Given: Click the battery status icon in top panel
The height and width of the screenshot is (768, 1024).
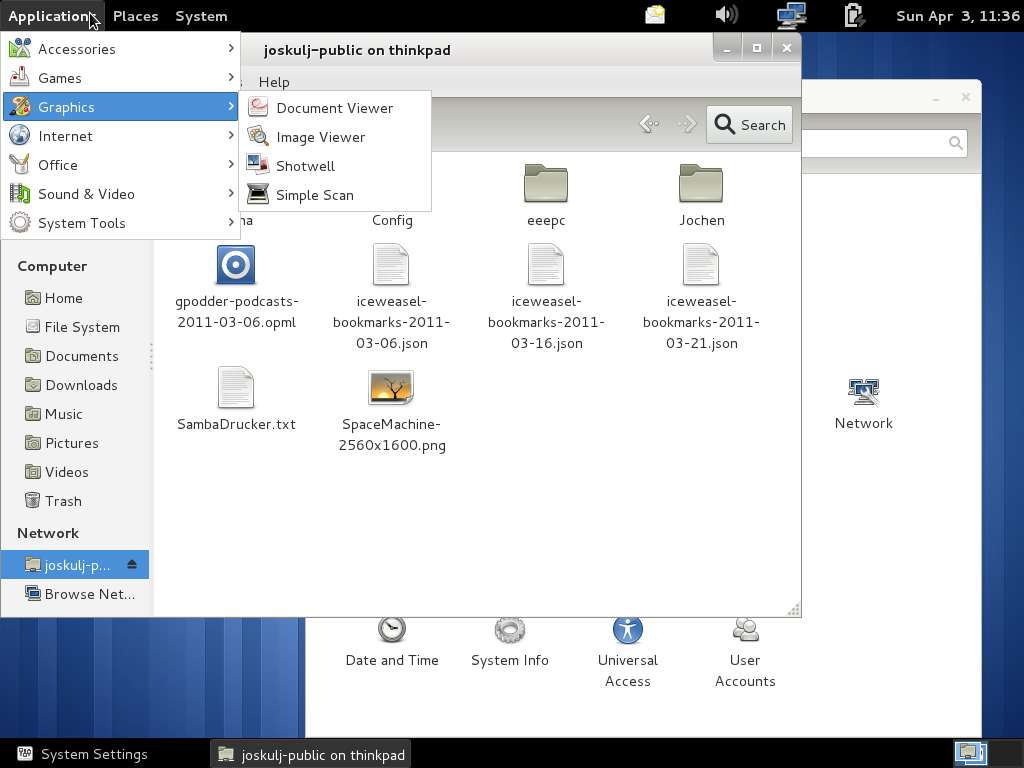Looking at the screenshot, I should (x=853, y=15).
